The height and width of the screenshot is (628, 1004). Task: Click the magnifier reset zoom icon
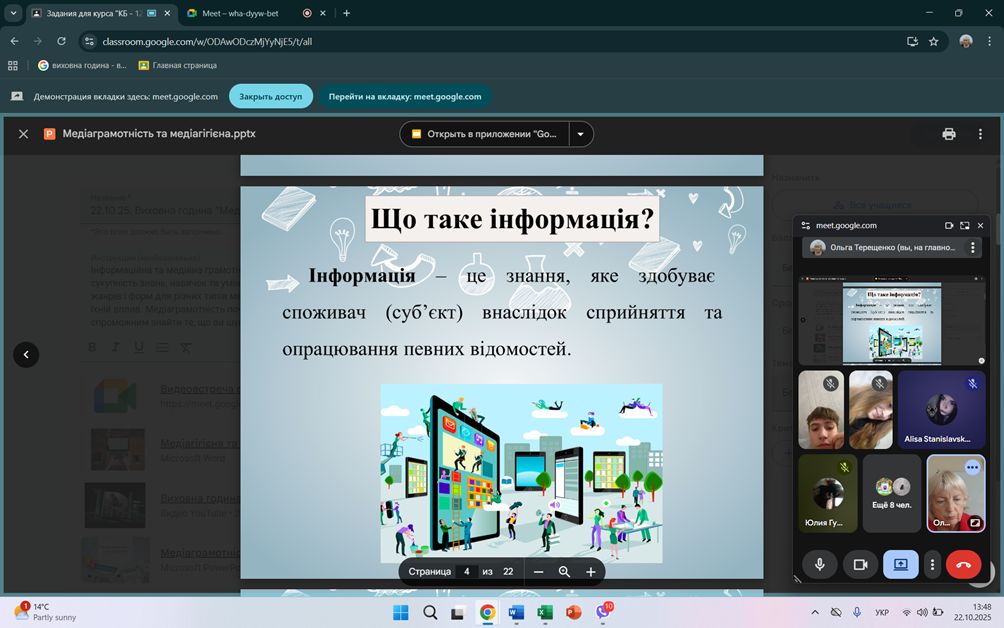(x=564, y=571)
